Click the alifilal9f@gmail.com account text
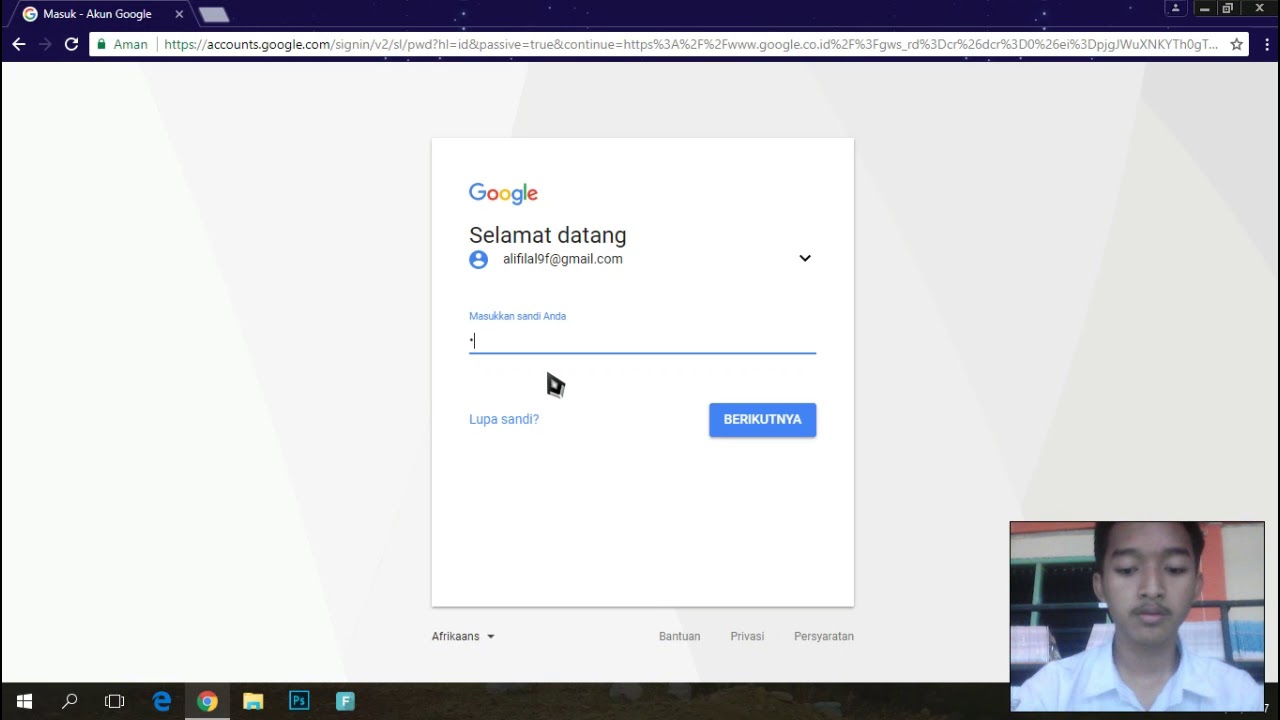1280x720 pixels. [x=562, y=259]
